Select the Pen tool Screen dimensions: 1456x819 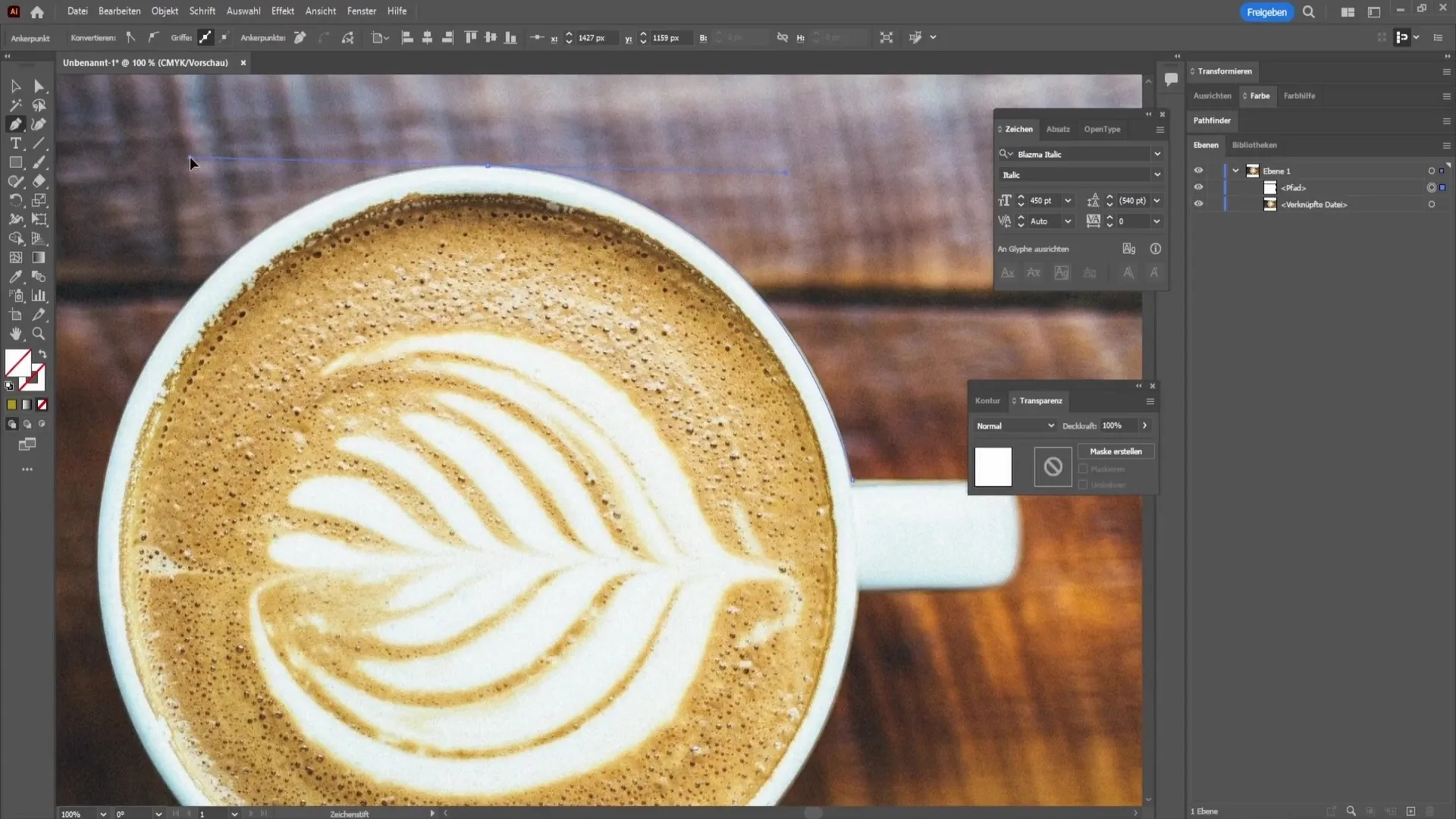pyautogui.click(x=15, y=124)
